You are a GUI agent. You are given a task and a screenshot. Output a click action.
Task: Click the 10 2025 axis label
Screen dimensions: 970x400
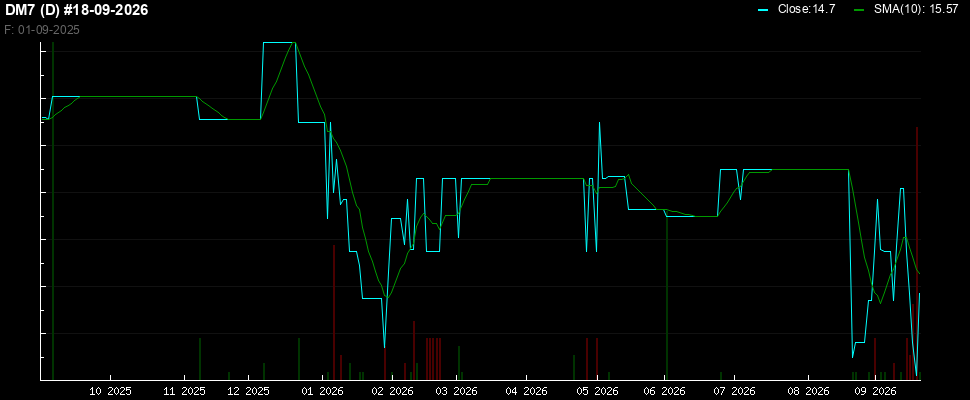pos(111,391)
